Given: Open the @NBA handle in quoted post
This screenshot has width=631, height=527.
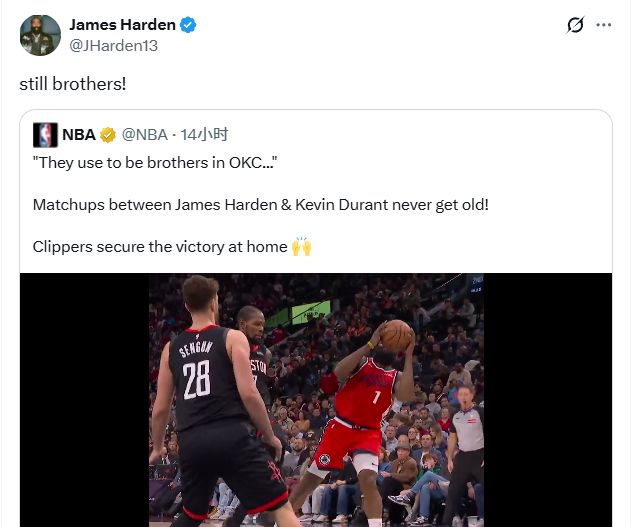Looking at the screenshot, I should [144, 135].
